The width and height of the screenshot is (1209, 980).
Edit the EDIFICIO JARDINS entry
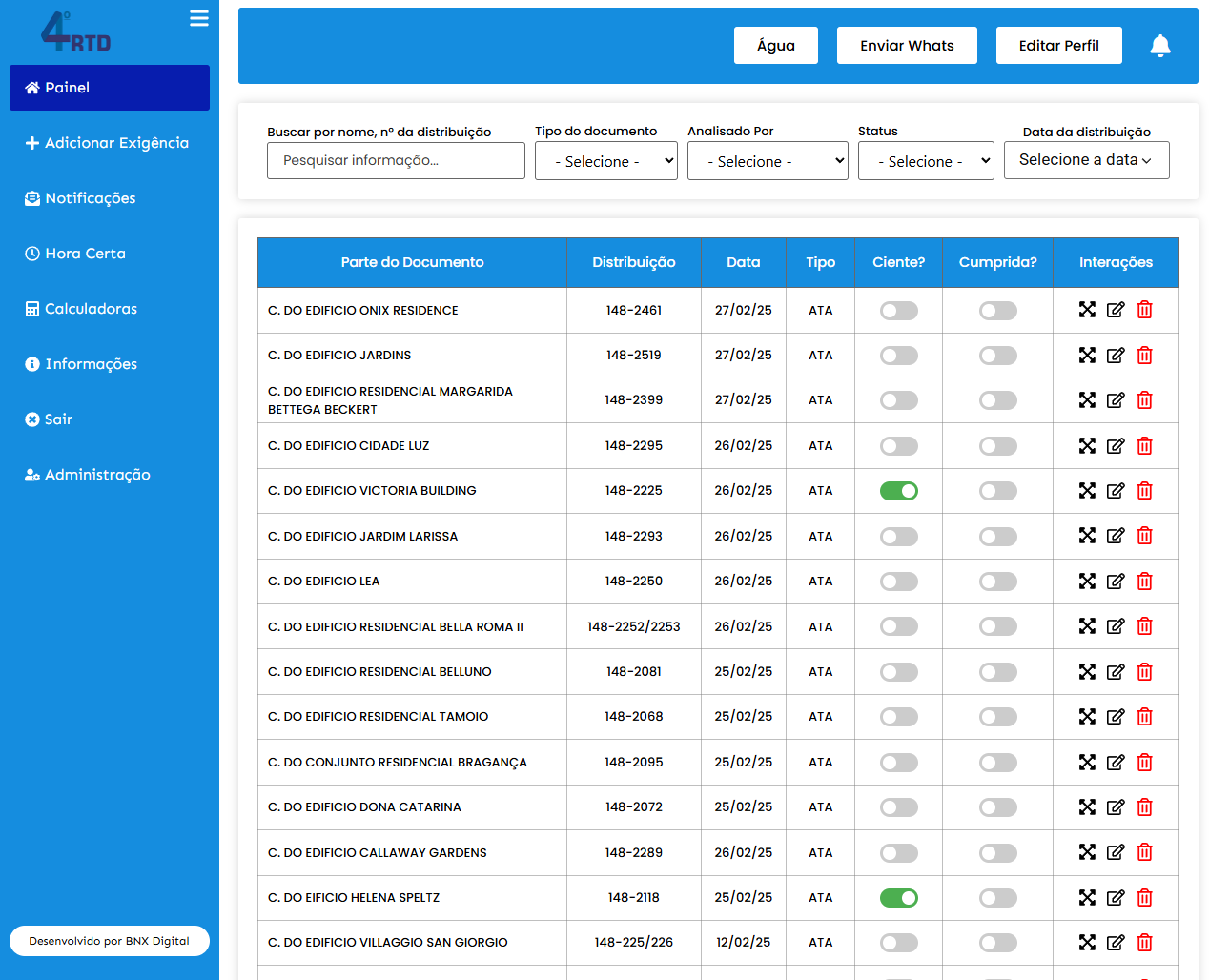(1115, 356)
